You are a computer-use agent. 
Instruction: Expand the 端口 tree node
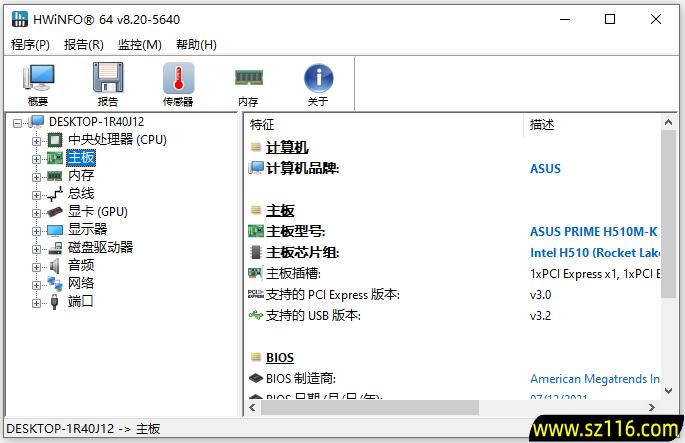point(36,303)
